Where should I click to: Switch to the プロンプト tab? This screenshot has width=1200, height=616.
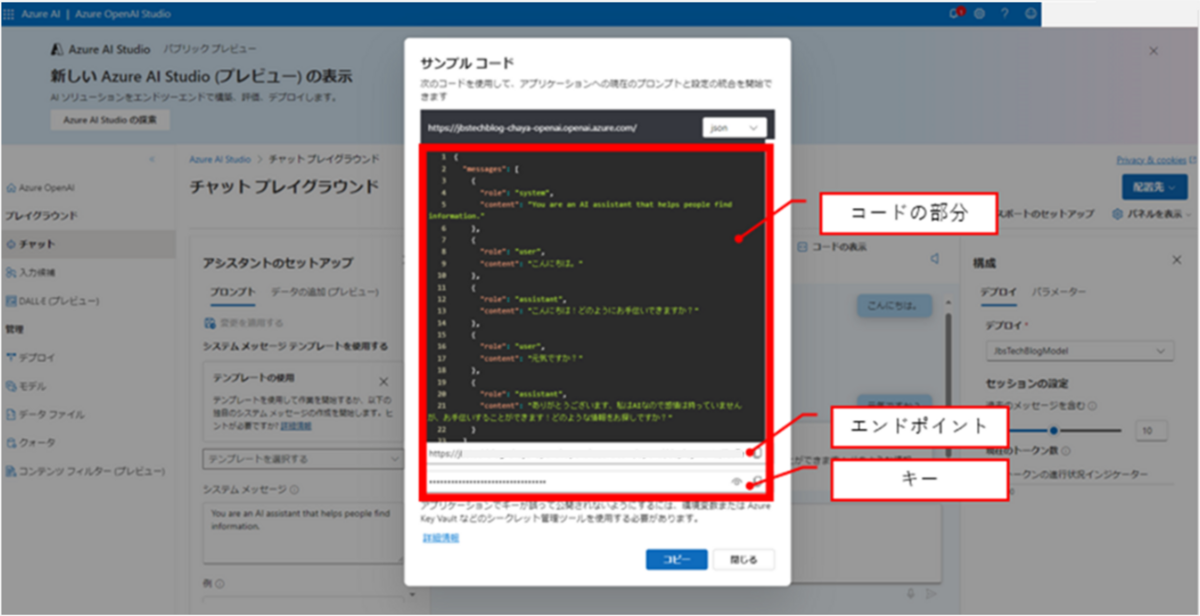232,291
